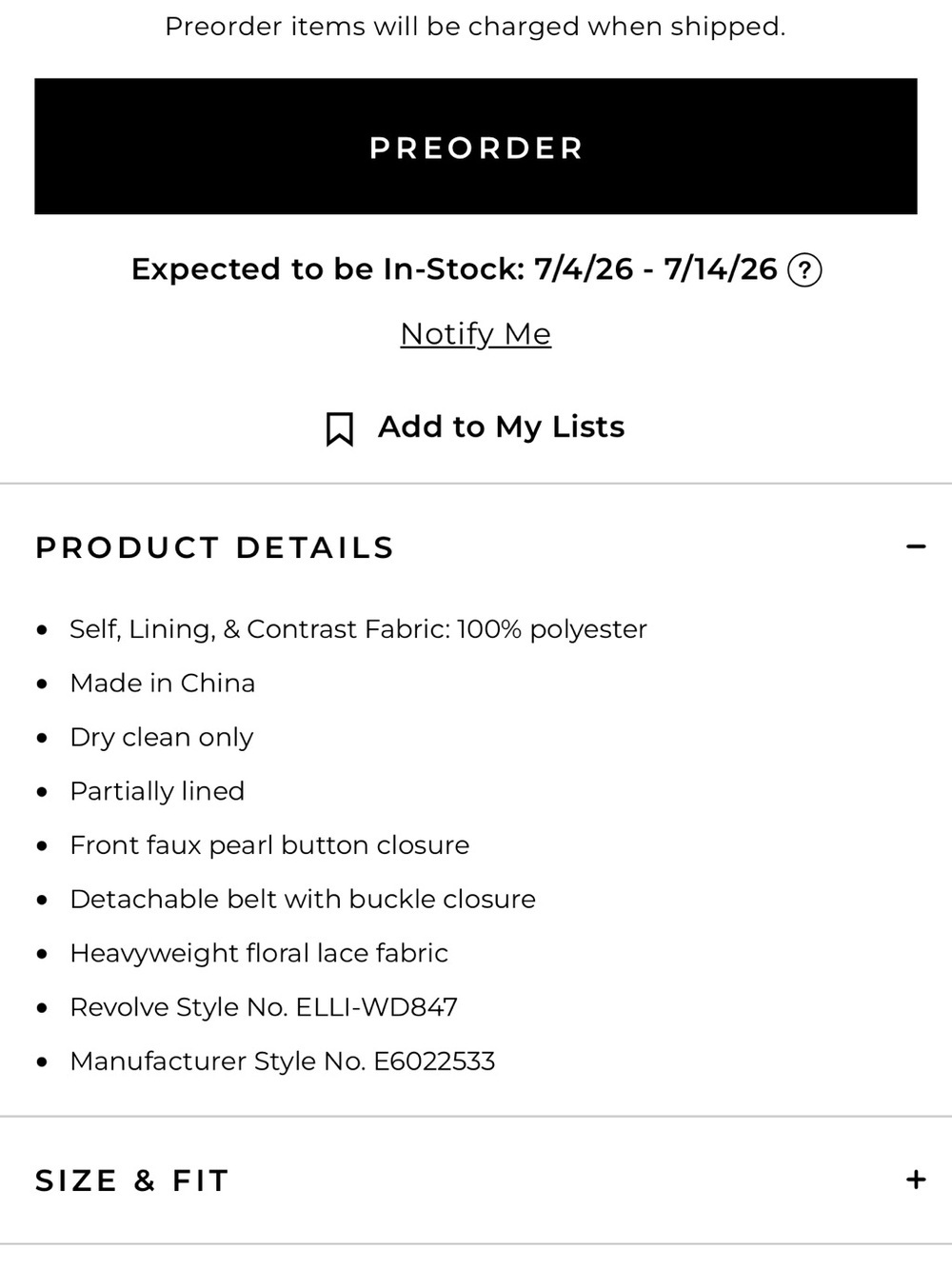Click the Front faux pearl button closure item

269,845
